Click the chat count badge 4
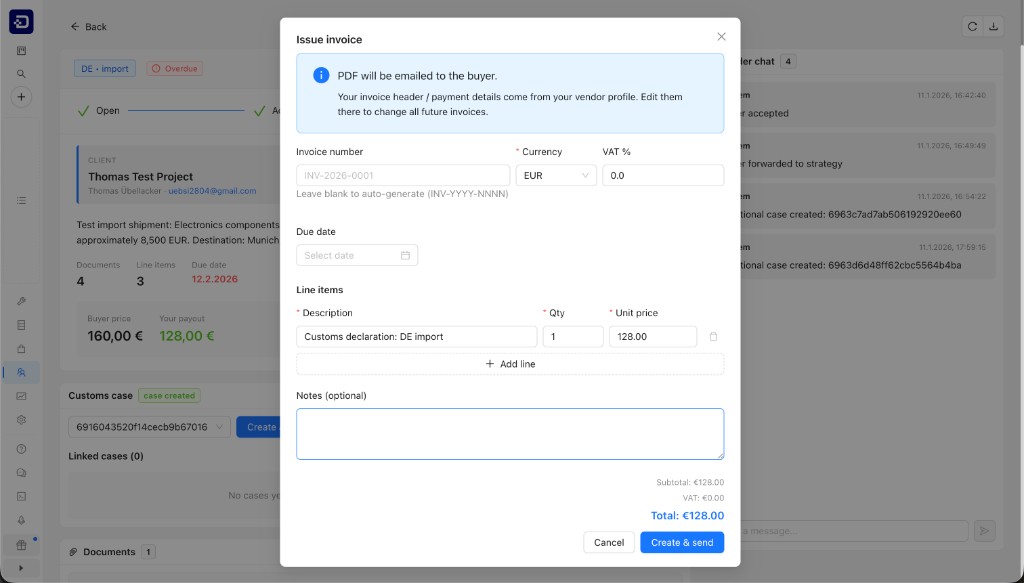The image size is (1024, 583). click(x=788, y=61)
